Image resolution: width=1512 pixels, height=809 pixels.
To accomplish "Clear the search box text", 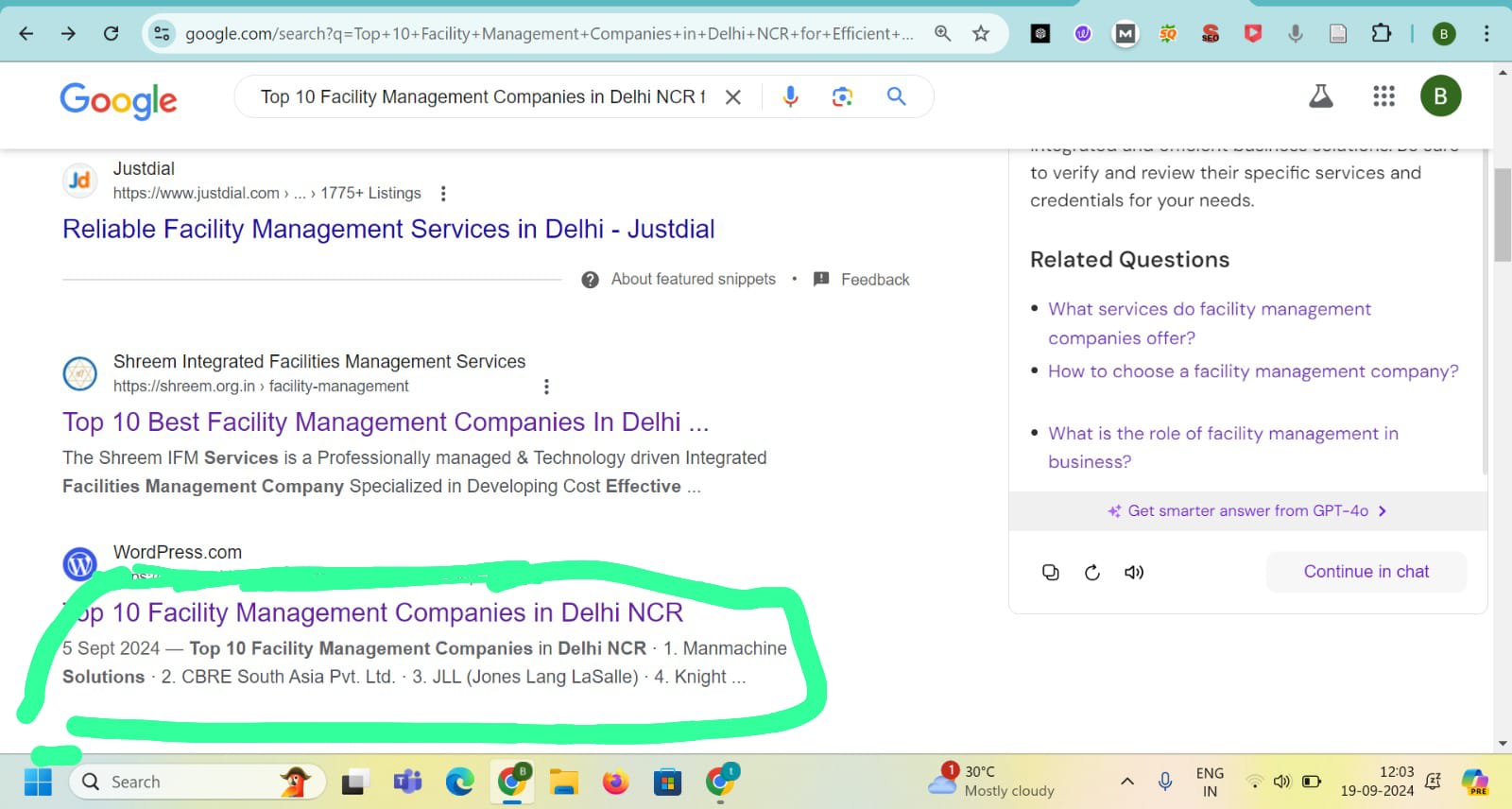I will pyautogui.click(x=732, y=96).
